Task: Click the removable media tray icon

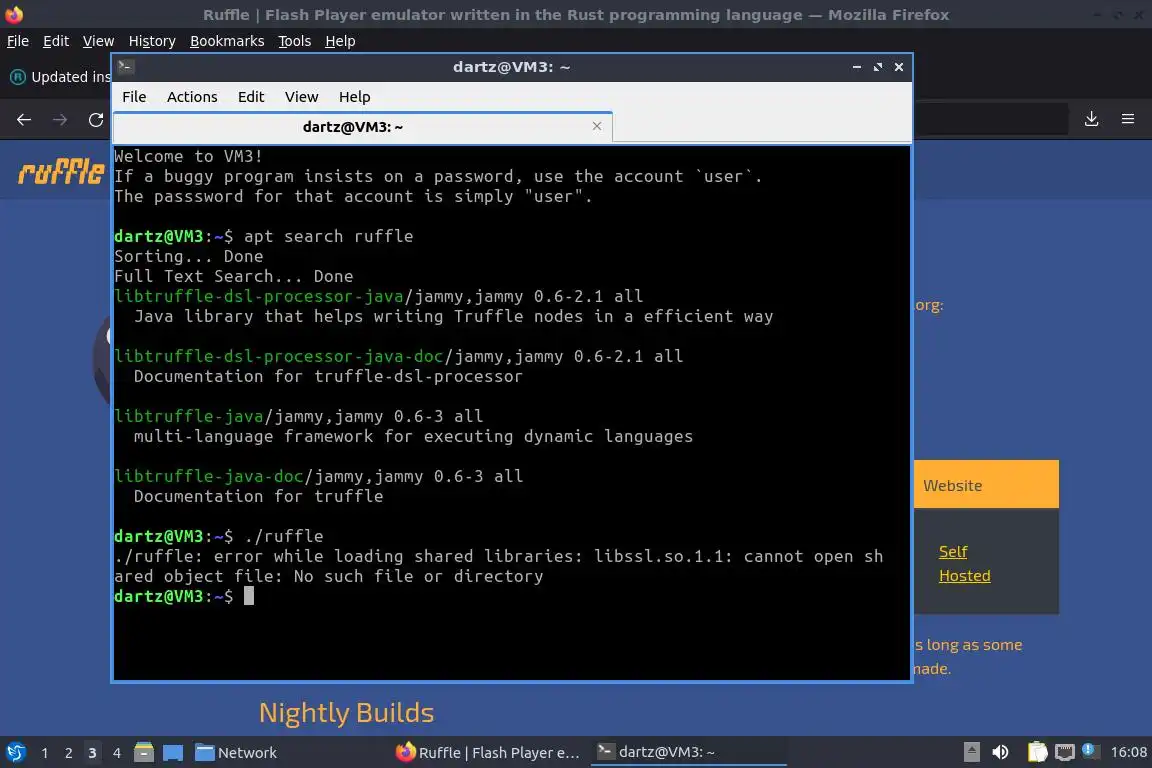Action: click(971, 752)
